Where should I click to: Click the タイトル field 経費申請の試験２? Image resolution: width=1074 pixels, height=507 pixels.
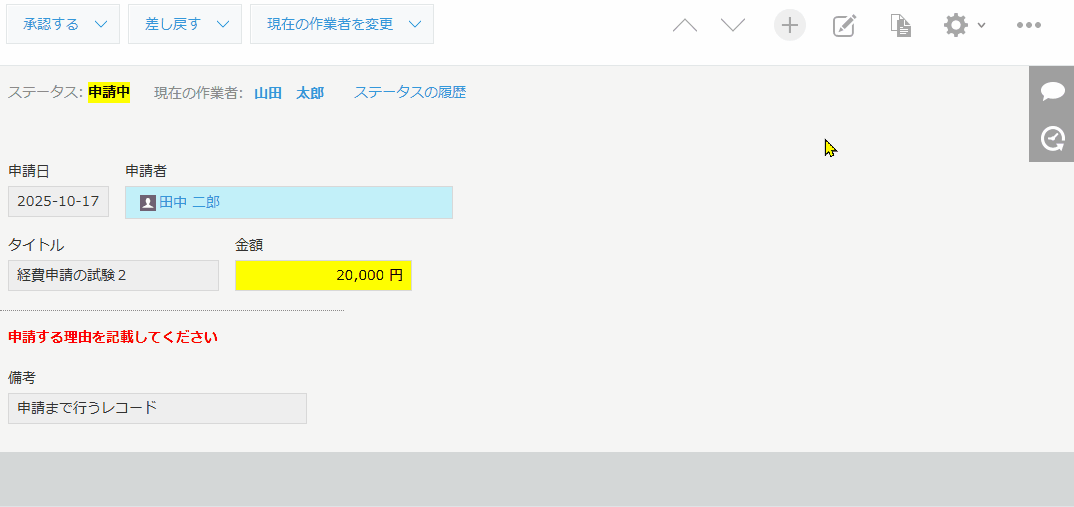click(x=113, y=276)
